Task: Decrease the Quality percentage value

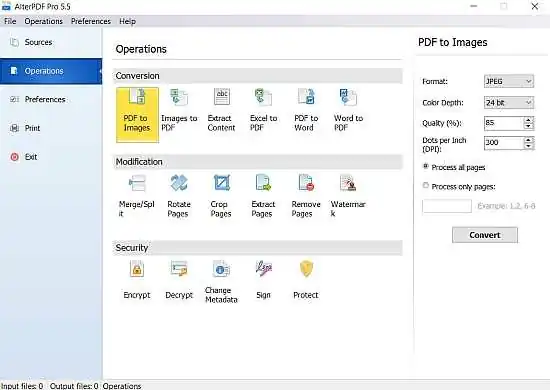Action: (528, 126)
